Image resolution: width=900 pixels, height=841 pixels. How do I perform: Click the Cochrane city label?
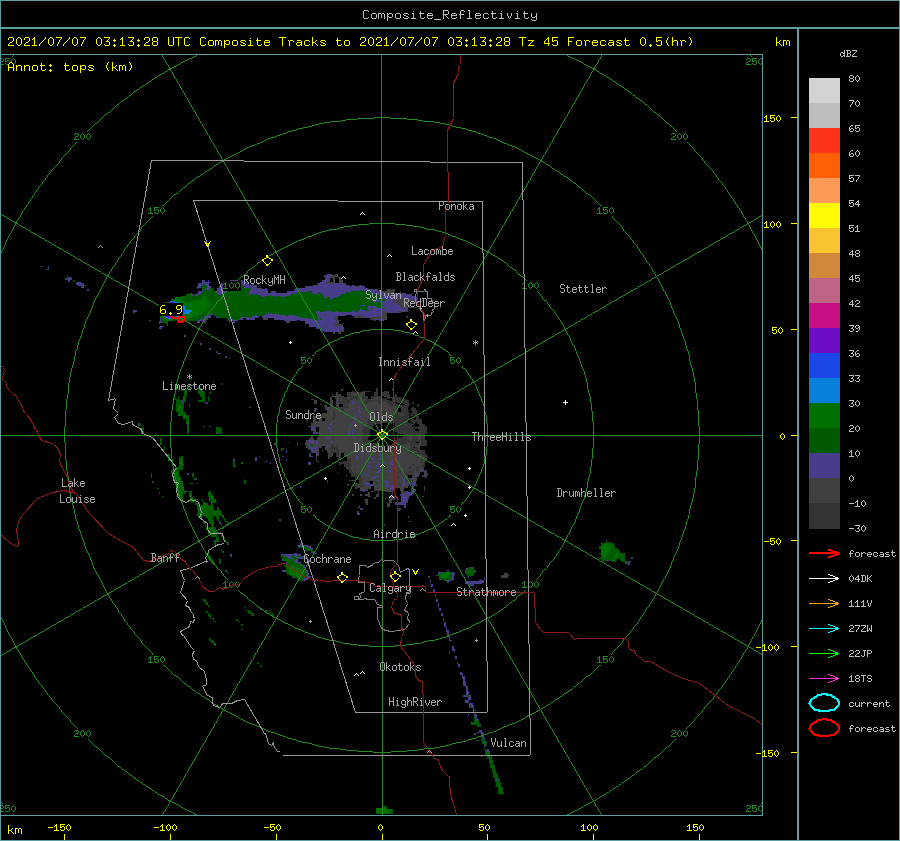pyautogui.click(x=327, y=559)
